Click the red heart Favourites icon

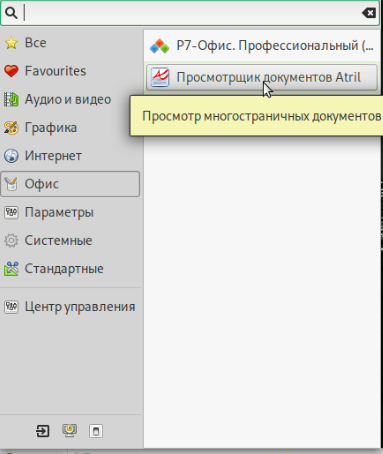[x=11, y=71]
